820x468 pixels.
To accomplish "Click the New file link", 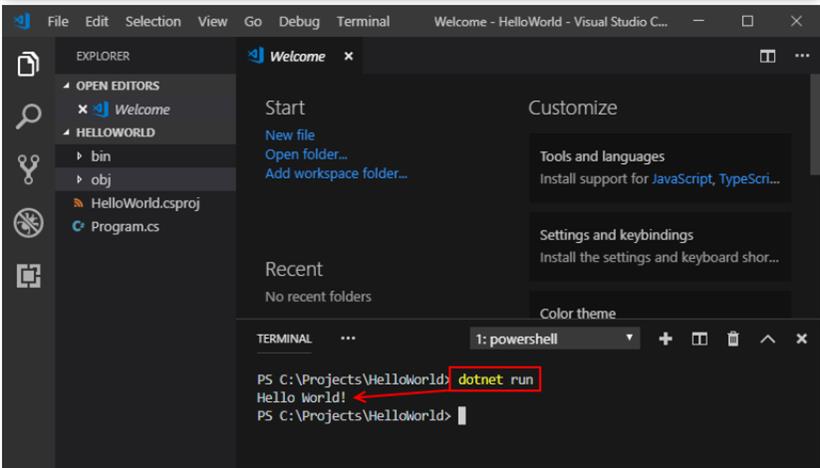I will [x=290, y=135].
